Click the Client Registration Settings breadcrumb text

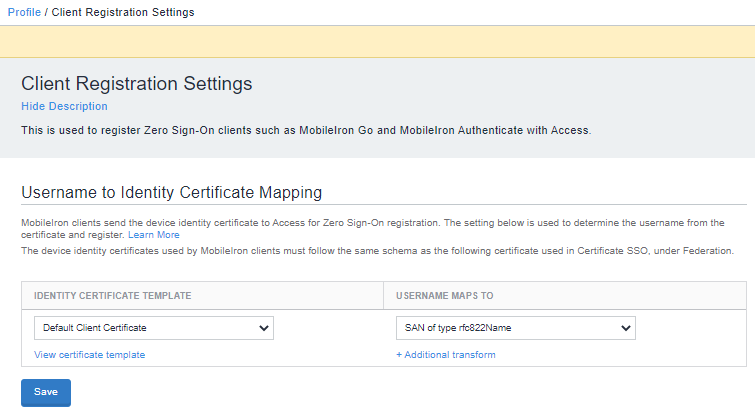point(123,12)
